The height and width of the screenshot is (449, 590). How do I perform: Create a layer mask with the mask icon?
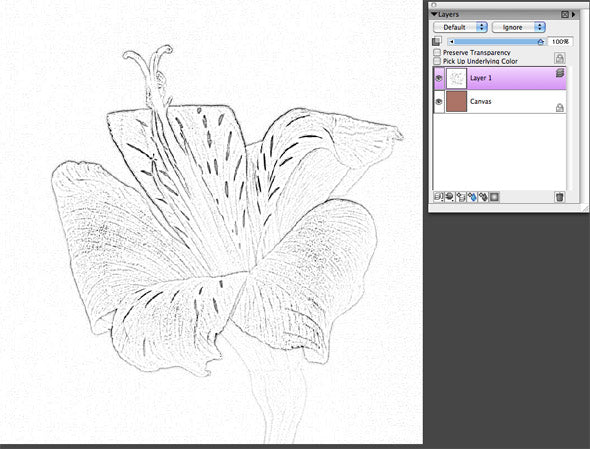tap(494, 197)
